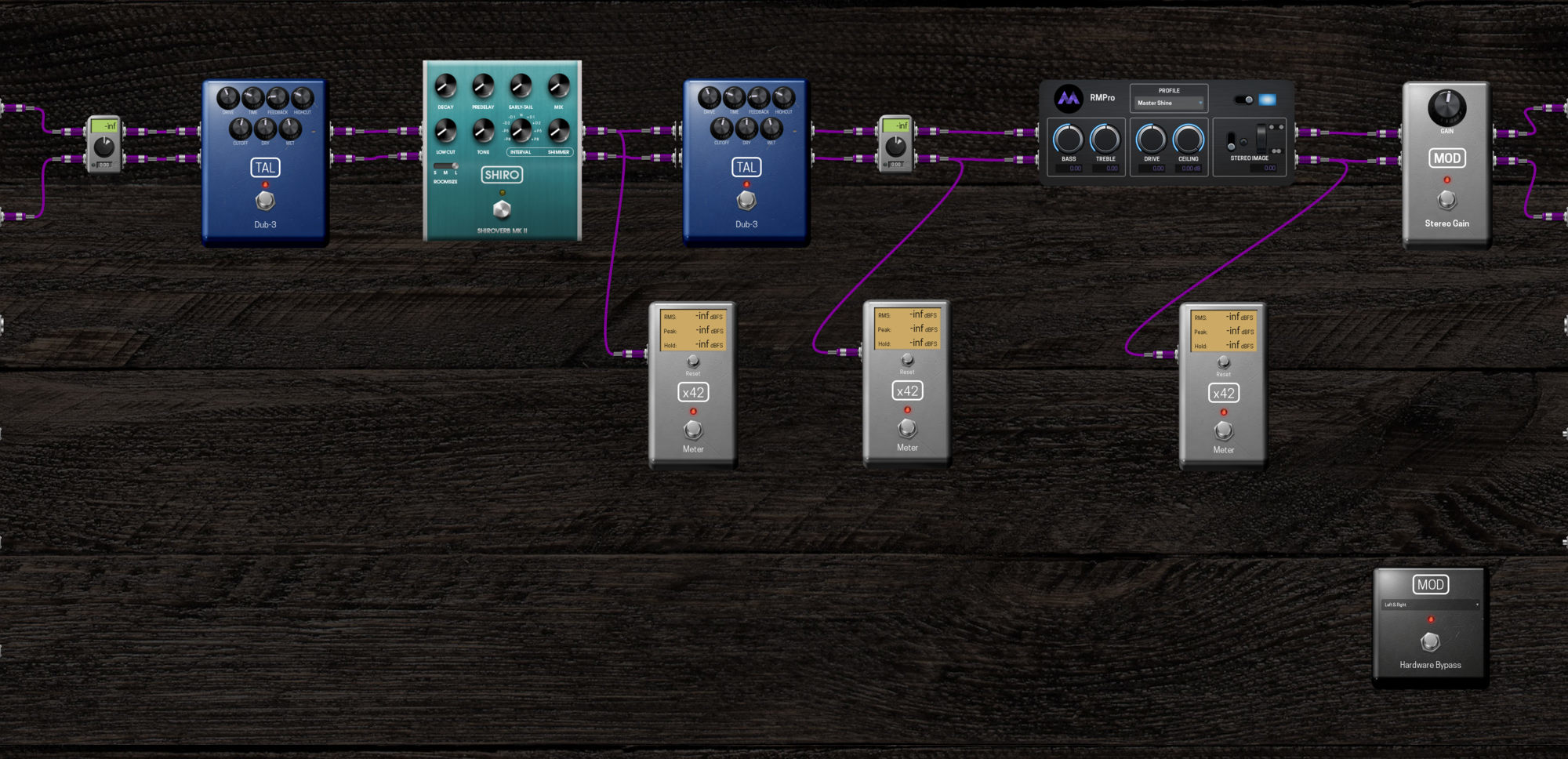Click the Reset button on the Meter wired to Shiroverb
The image size is (1568, 759).
(693, 361)
